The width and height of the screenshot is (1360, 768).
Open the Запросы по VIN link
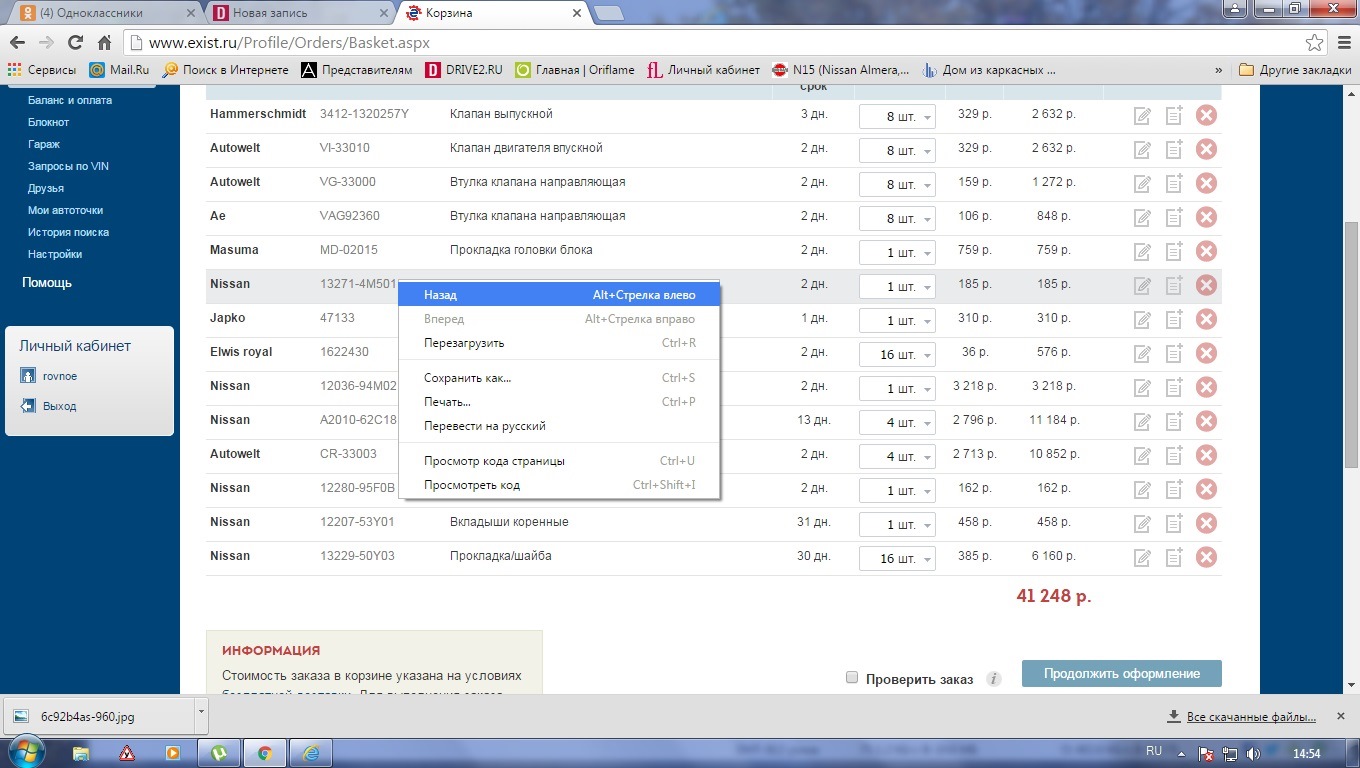pos(68,166)
